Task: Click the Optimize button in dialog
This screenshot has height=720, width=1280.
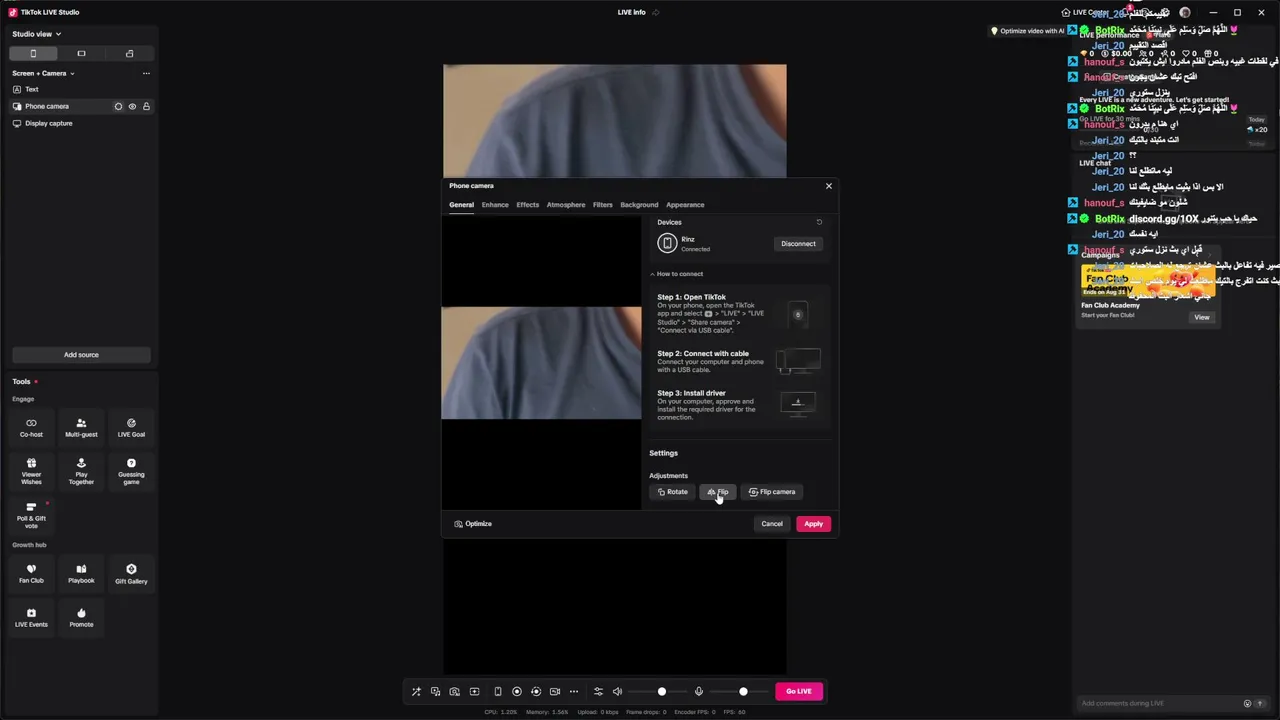Action: coord(473,524)
